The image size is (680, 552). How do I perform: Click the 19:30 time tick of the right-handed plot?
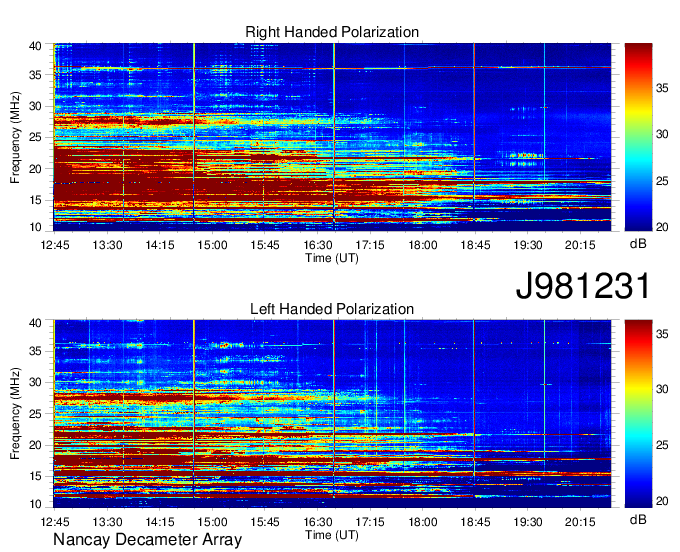pyautogui.click(x=528, y=245)
